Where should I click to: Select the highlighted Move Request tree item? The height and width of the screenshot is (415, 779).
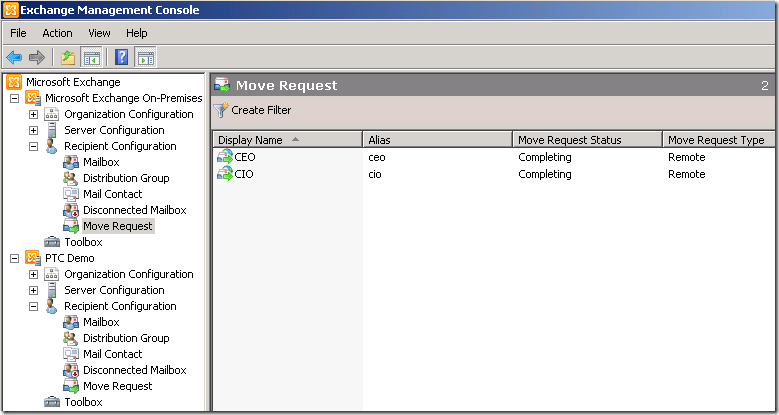point(118,226)
